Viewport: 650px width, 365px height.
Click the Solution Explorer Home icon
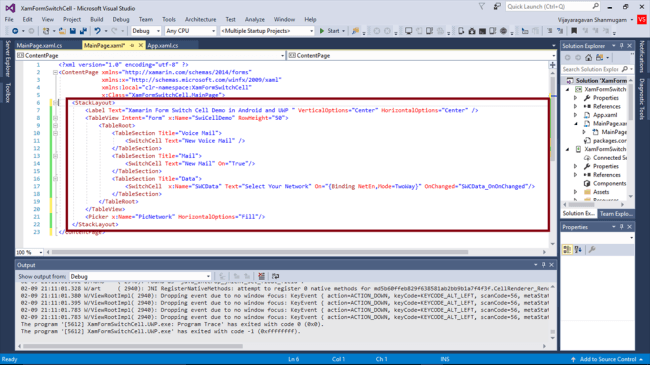click(x=588, y=58)
